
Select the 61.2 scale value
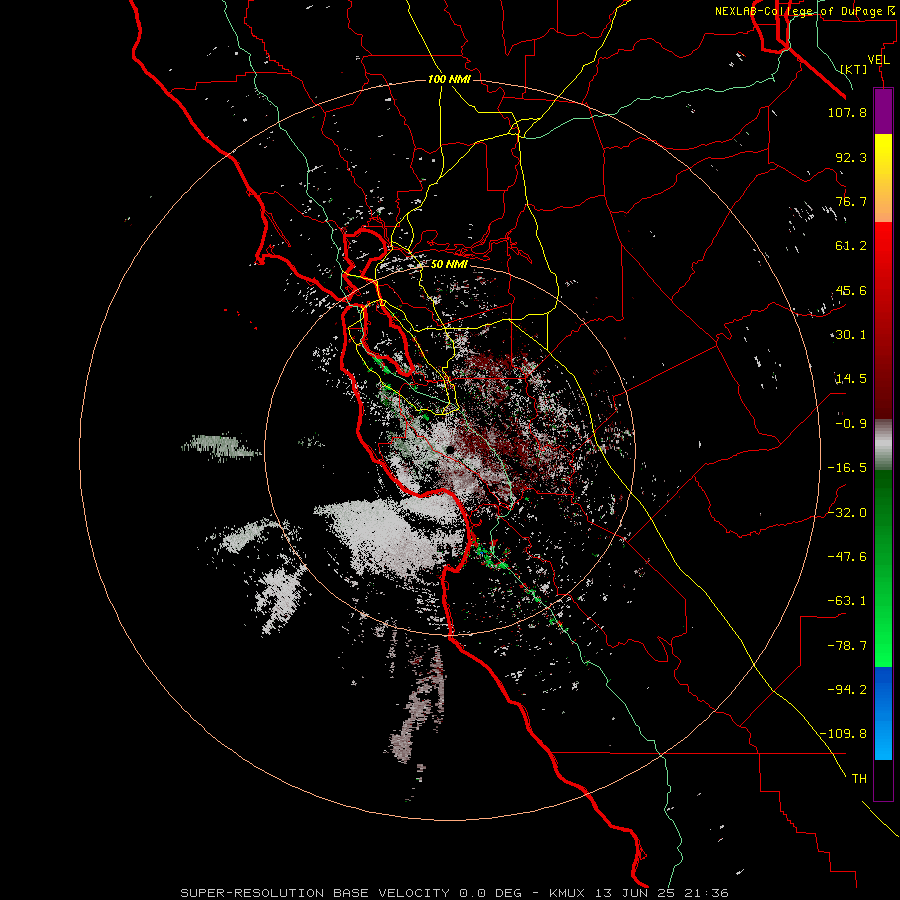[x=851, y=246]
